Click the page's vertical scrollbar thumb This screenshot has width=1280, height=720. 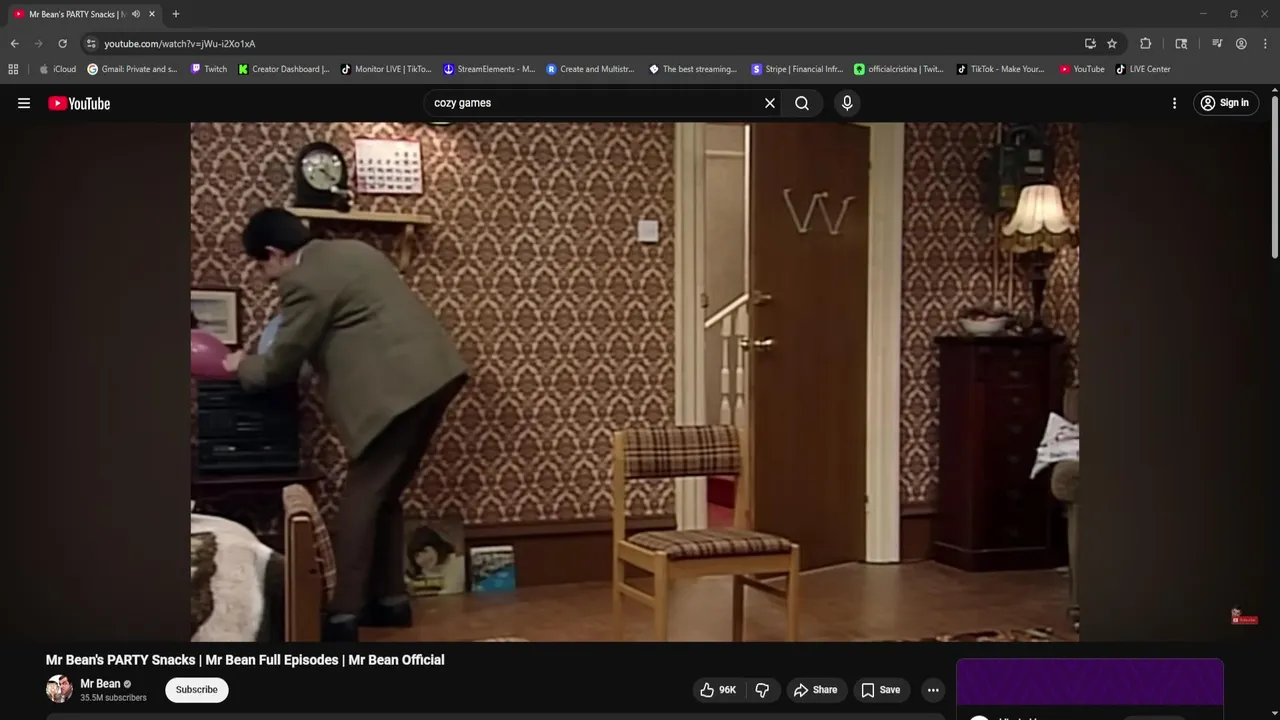[1274, 175]
